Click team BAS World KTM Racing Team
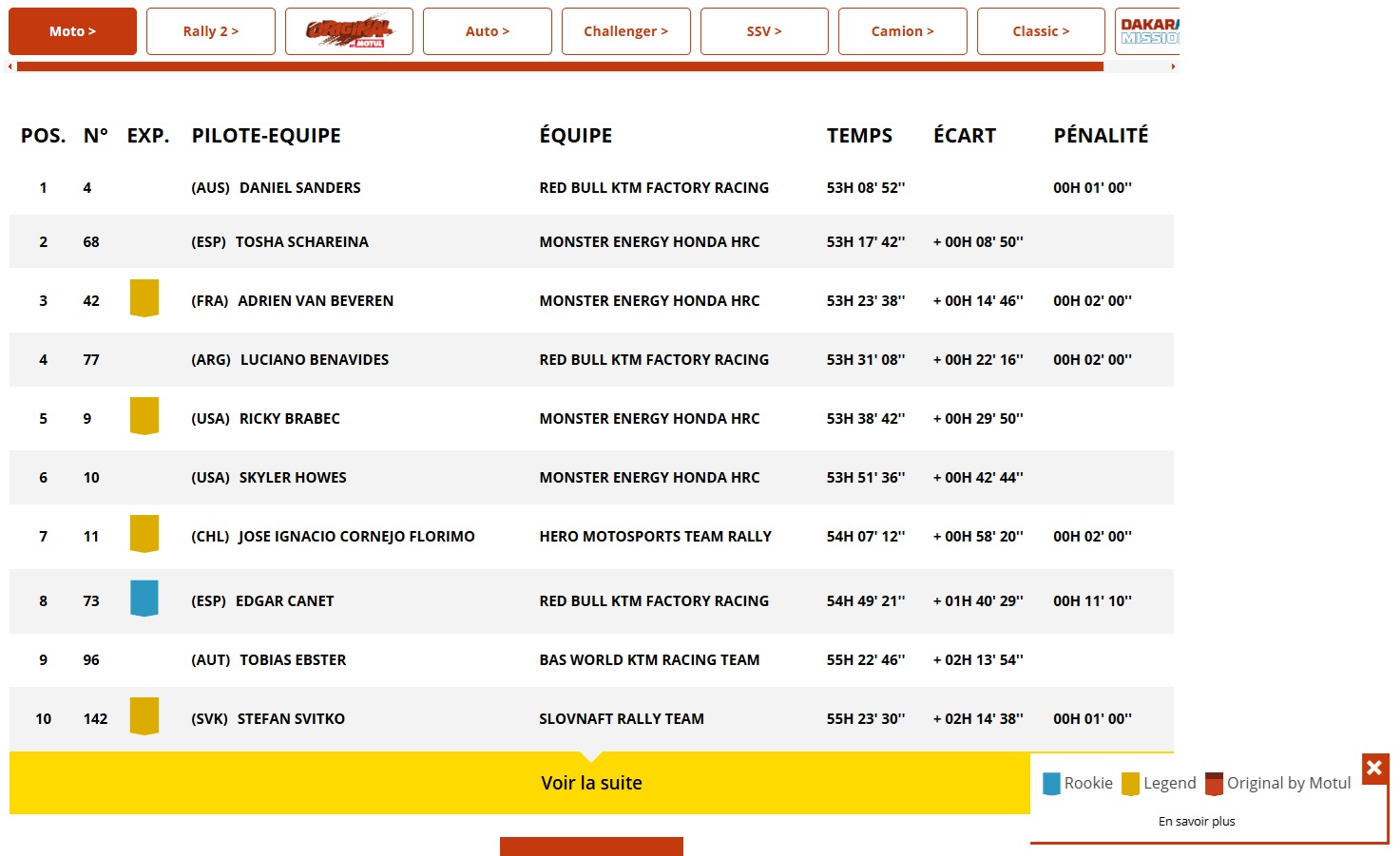The image size is (1400, 856). click(649, 660)
